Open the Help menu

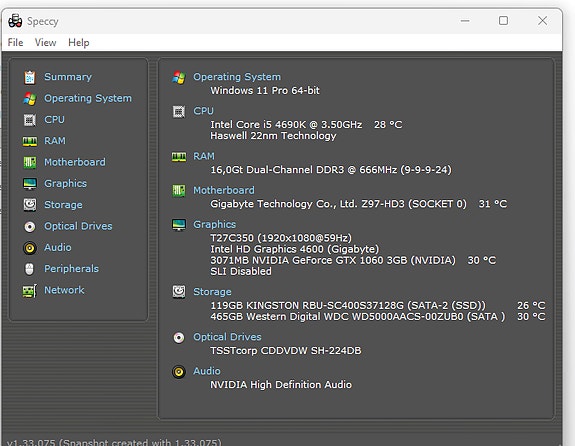pos(78,43)
